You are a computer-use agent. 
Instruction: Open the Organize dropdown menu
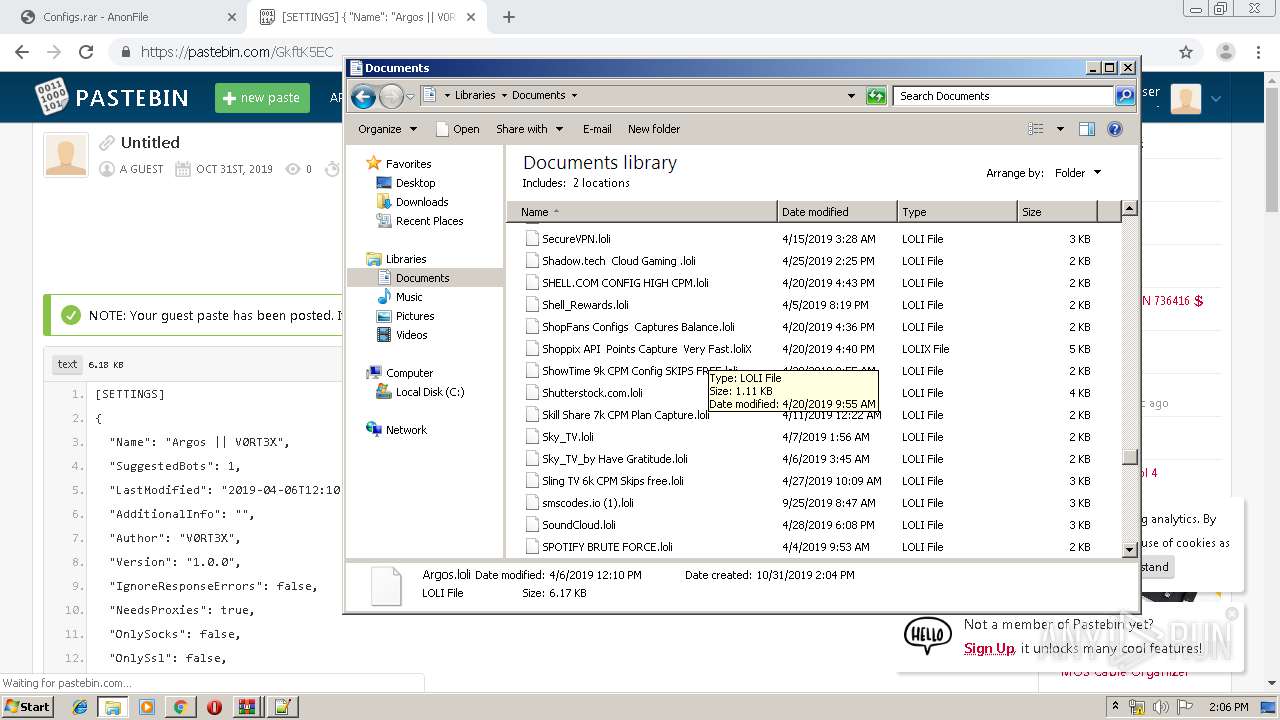click(x=387, y=129)
